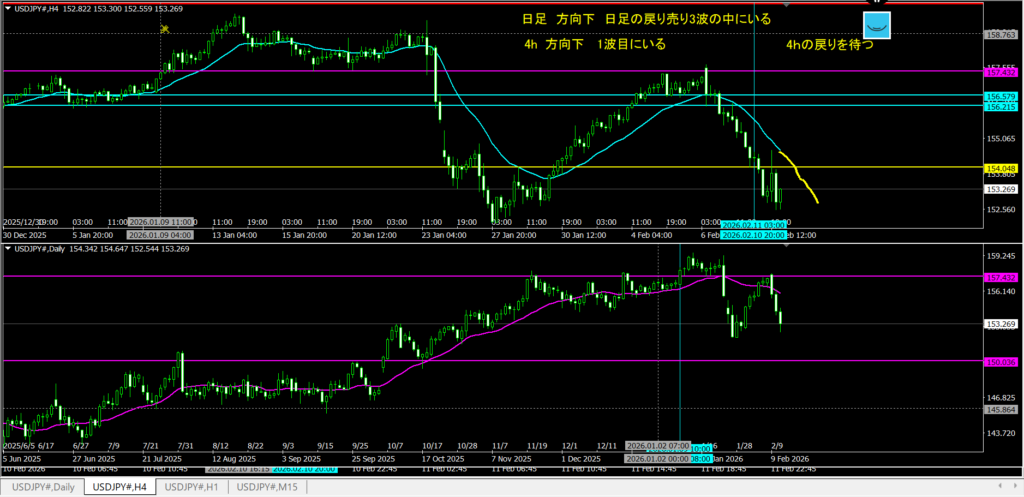Screen dimensions: 1024x497
Task: Click the magenta 157.432 label on H4 chart
Action: 1001,72
